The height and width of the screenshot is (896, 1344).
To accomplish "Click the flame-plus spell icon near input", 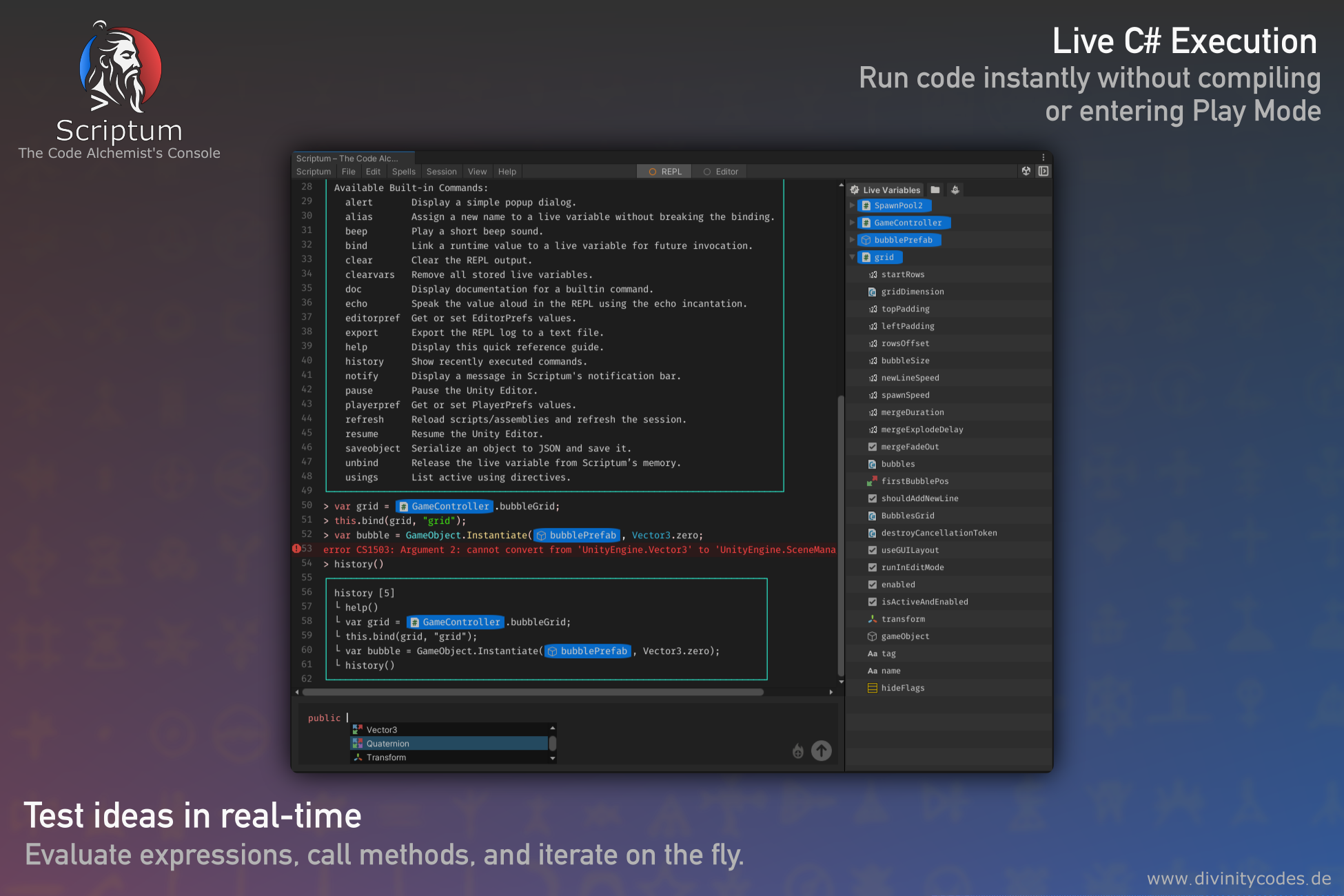I will [798, 751].
